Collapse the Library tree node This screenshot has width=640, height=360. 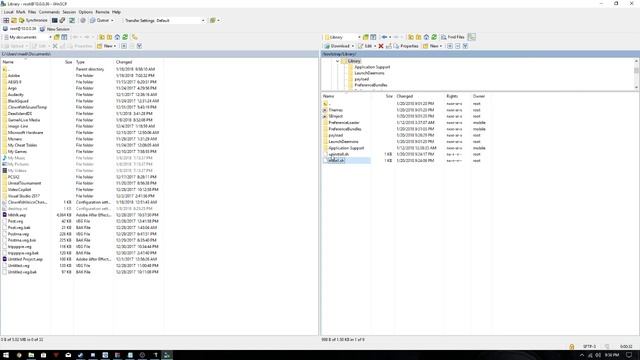click(x=338, y=61)
